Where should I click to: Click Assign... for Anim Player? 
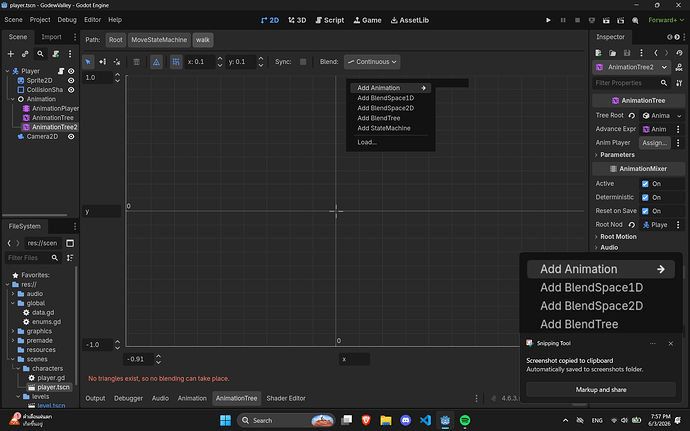pos(654,143)
